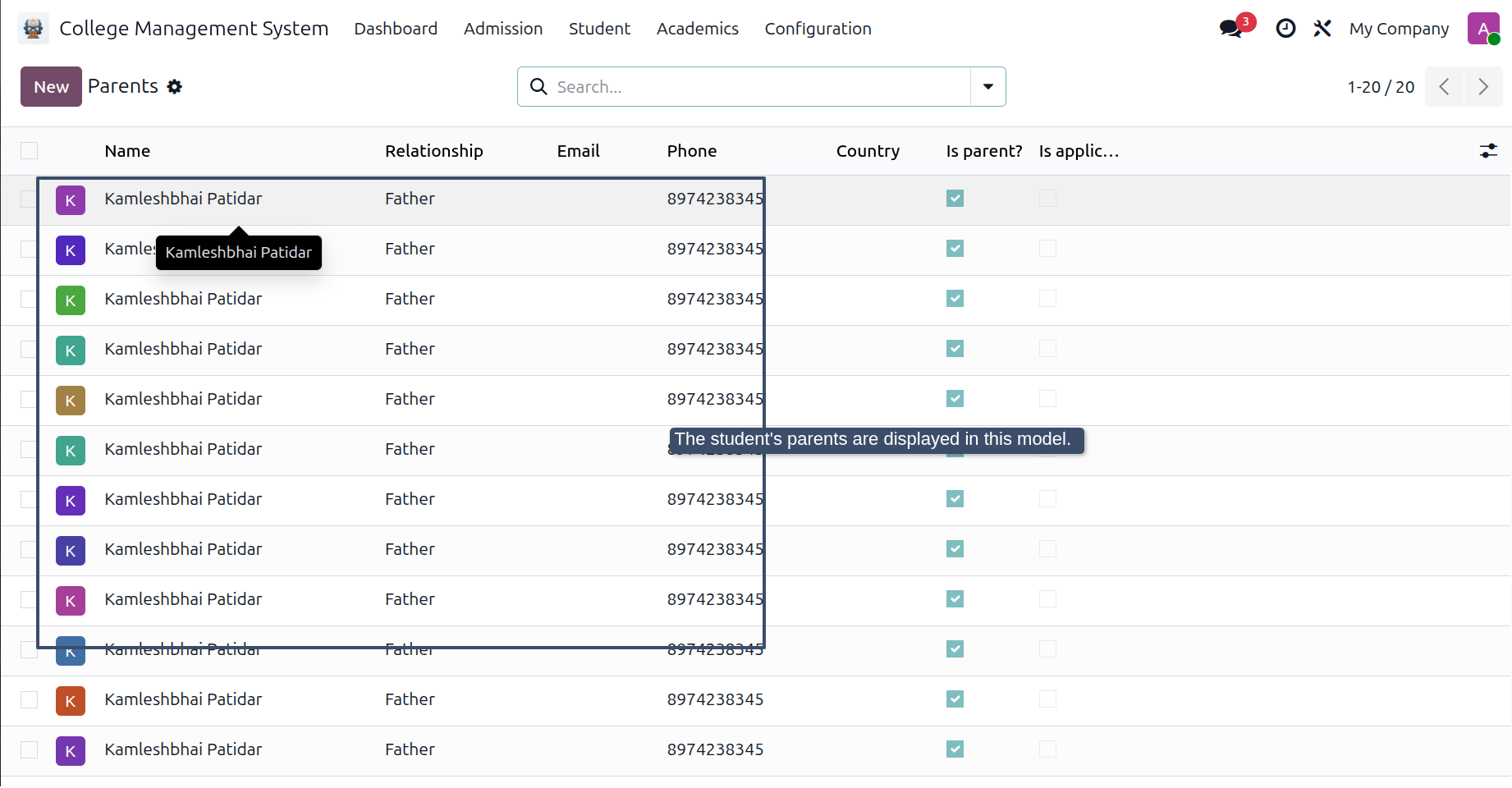Toggle Is parent checkbox in first row
The width and height of the screenshot is (1512, 788).
(955, 199)
